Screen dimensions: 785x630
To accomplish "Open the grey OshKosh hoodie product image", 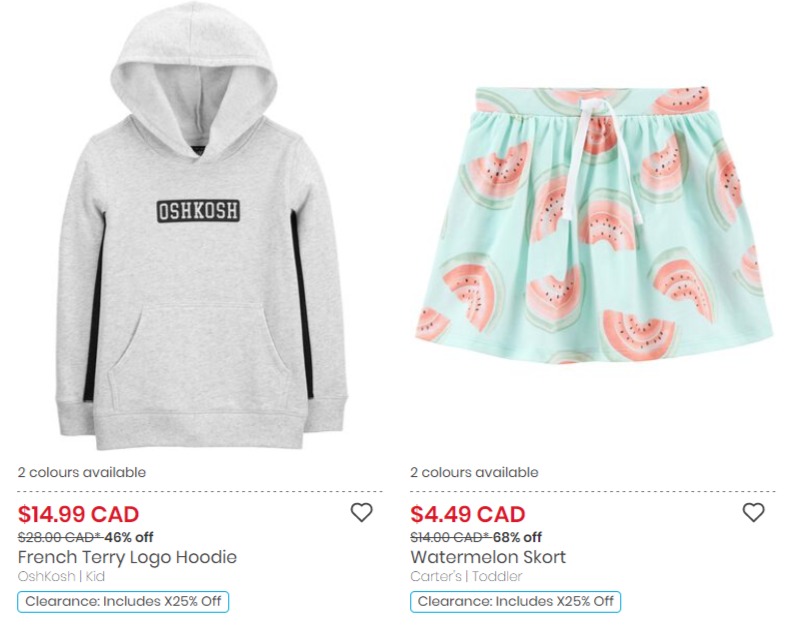I will pos(201,225).
